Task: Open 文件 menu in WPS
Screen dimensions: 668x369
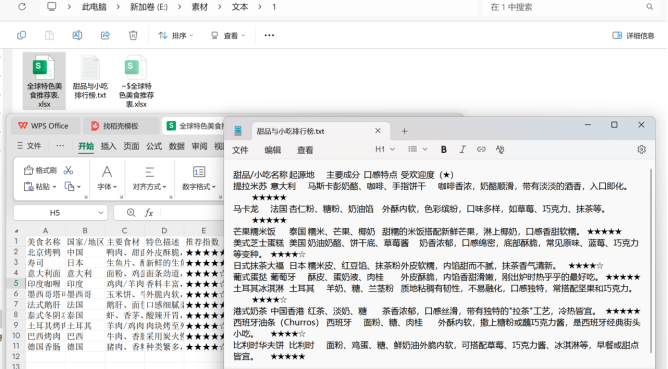Action: 29,146
